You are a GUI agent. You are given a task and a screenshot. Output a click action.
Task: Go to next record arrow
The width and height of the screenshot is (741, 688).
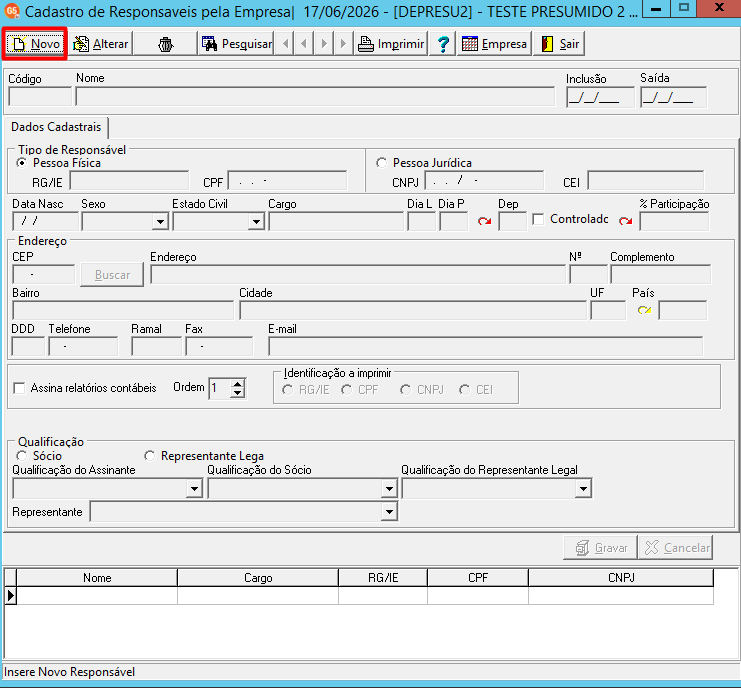tap(324, 44)
